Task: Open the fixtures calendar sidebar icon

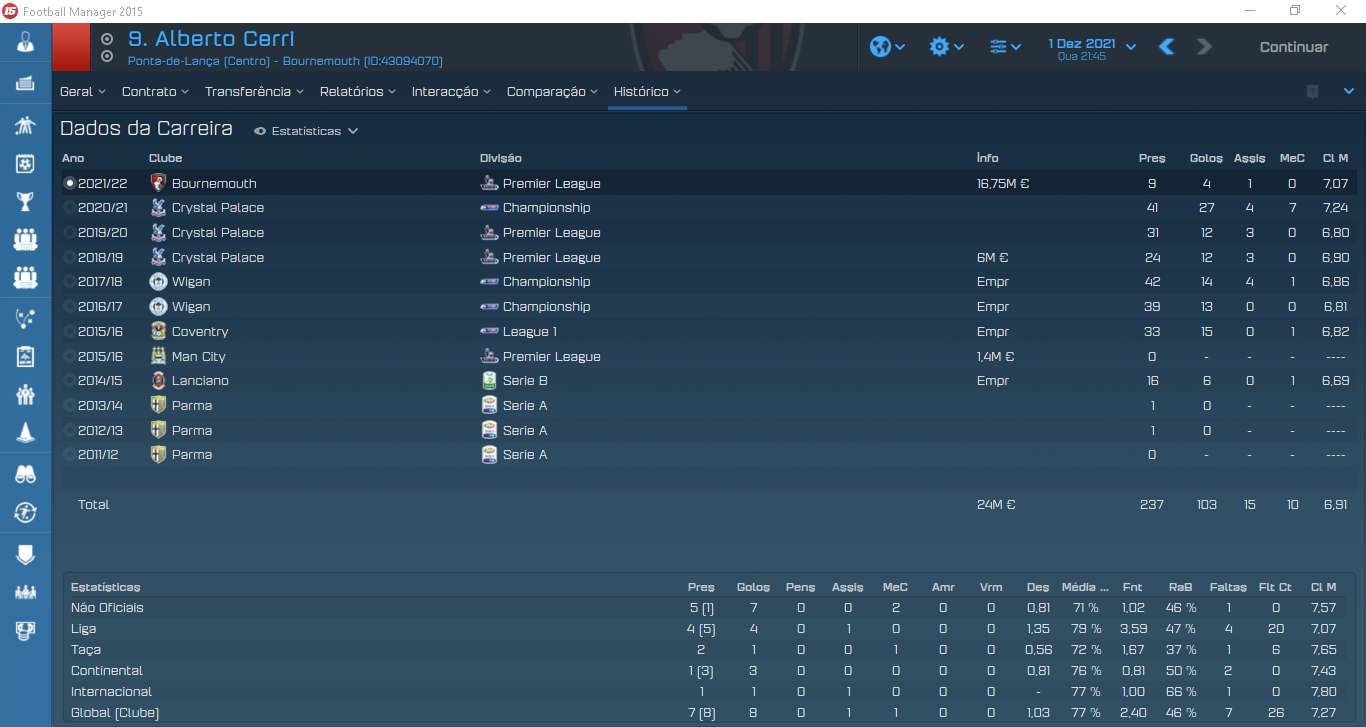Action: point(26,163)
